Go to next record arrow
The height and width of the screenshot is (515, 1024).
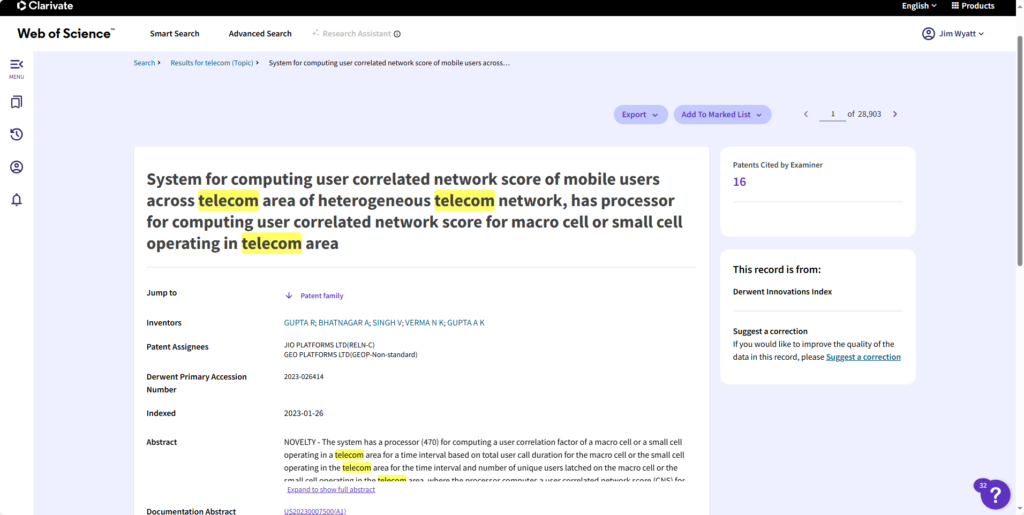[x=895, y=114]
